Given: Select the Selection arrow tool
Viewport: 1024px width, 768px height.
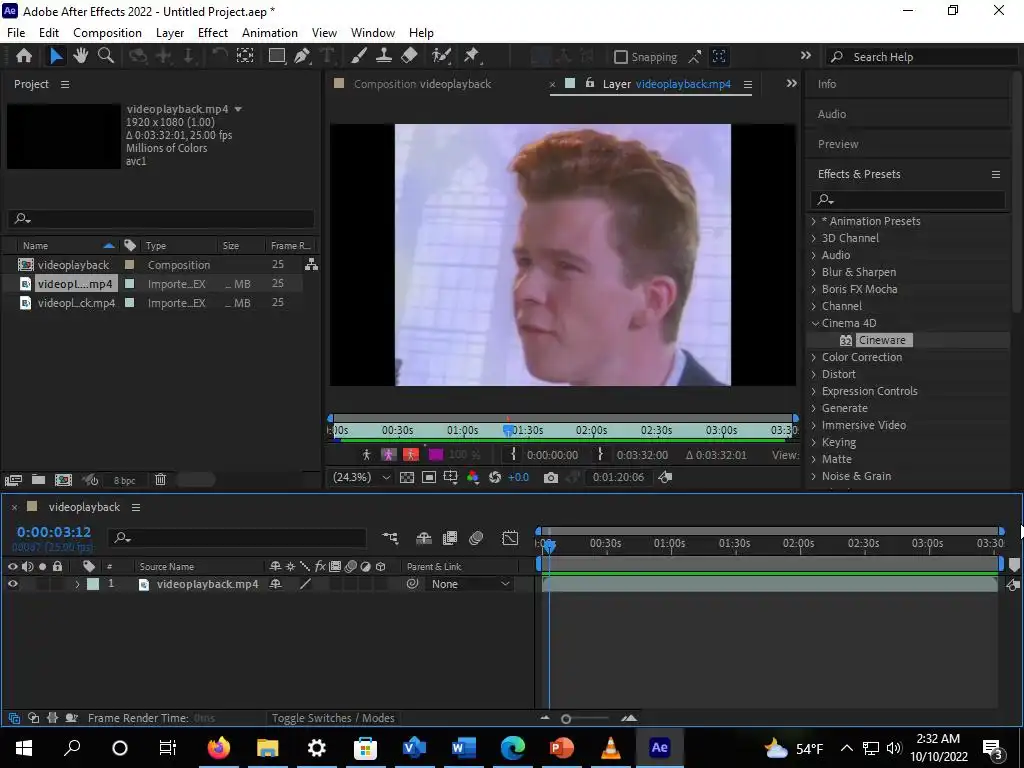Looking at the screenshot, I should click(56, 56).
